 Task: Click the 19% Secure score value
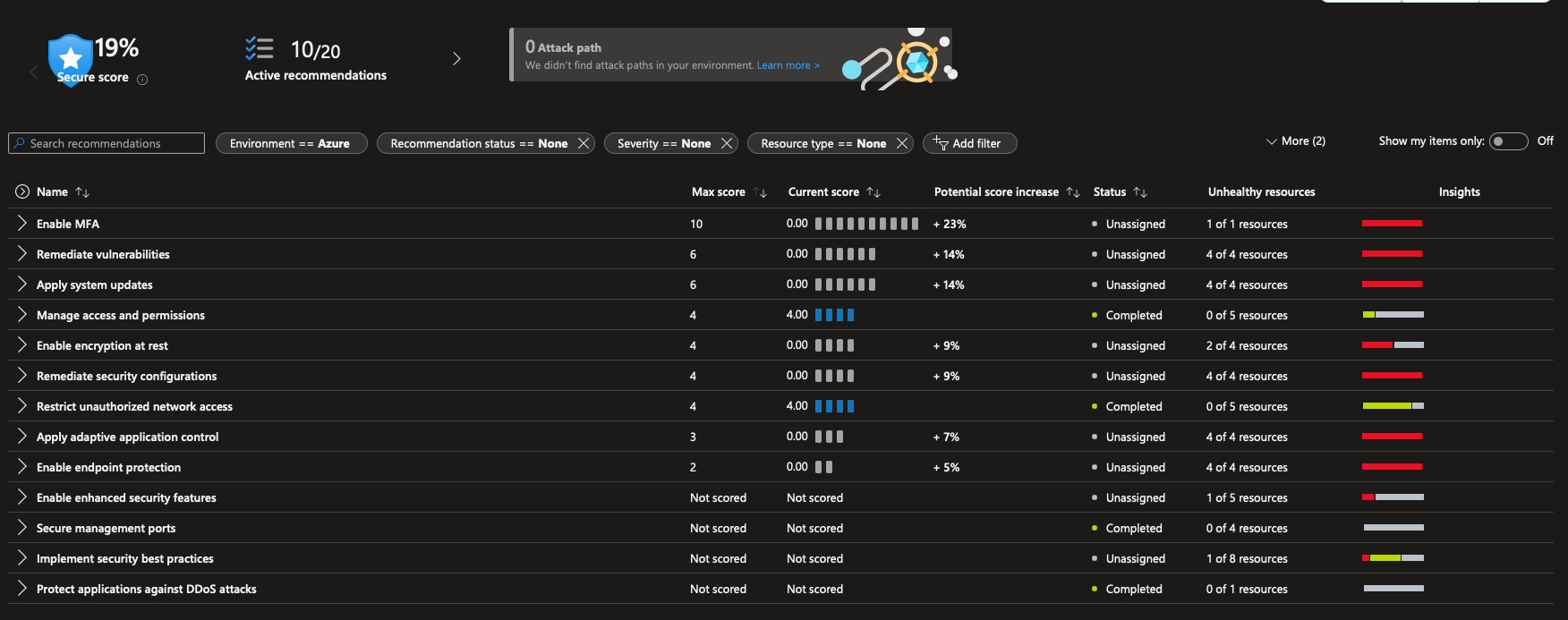click(116, 47)
